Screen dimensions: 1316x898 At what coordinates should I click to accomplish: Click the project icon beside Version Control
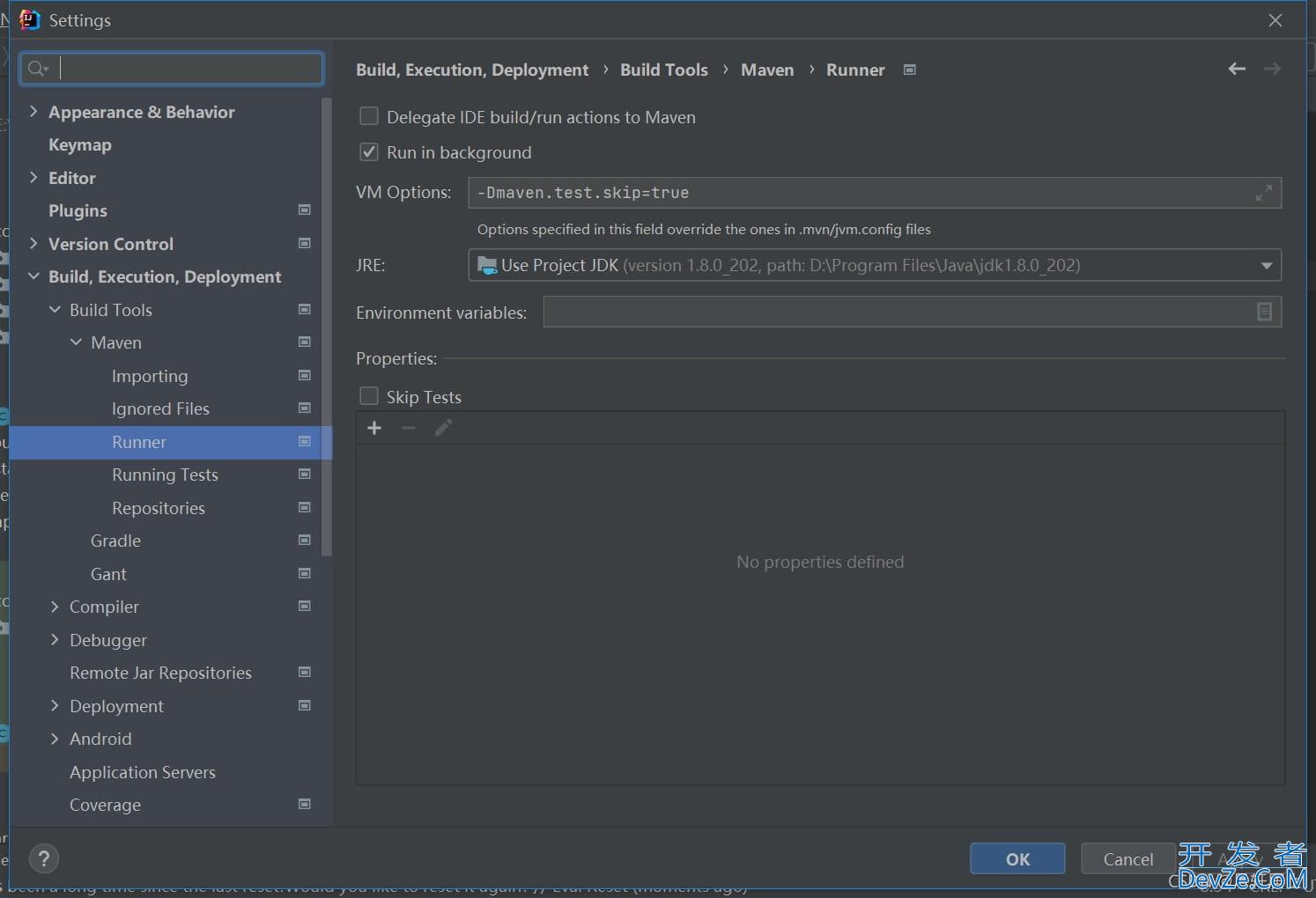click(x=305, y=244)
